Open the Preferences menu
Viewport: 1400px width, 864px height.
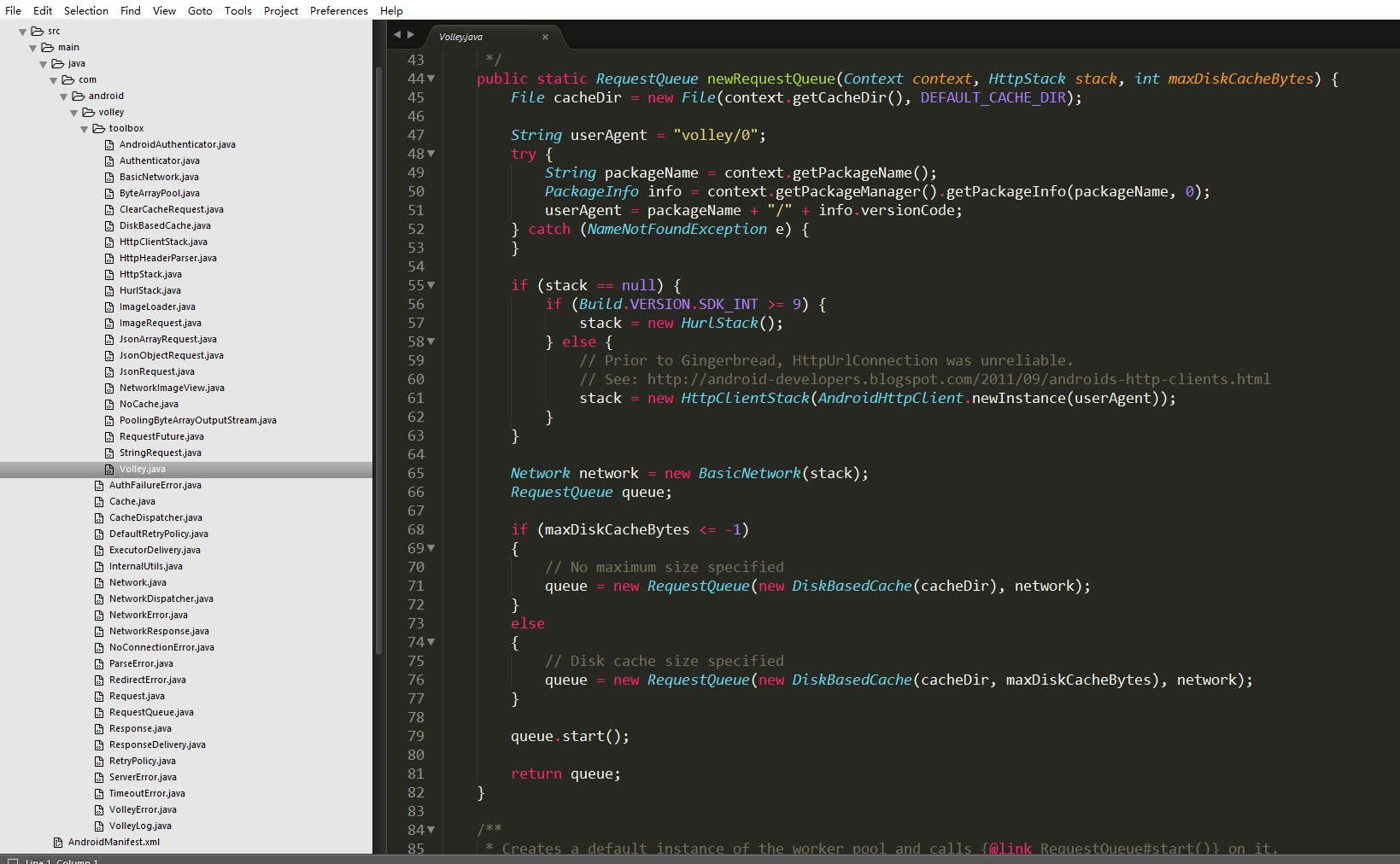(339, 10)
